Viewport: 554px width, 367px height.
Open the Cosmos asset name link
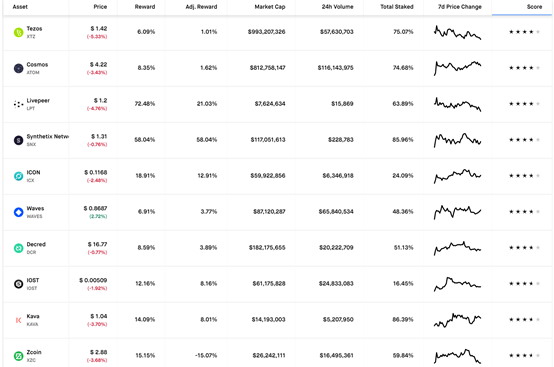click(x=37, y=65)
